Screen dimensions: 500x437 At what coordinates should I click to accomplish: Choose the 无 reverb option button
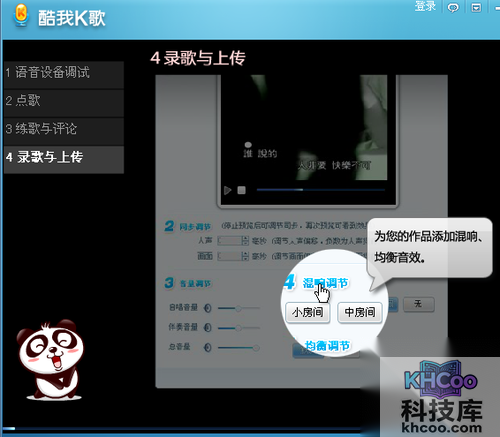coord(419,304)
